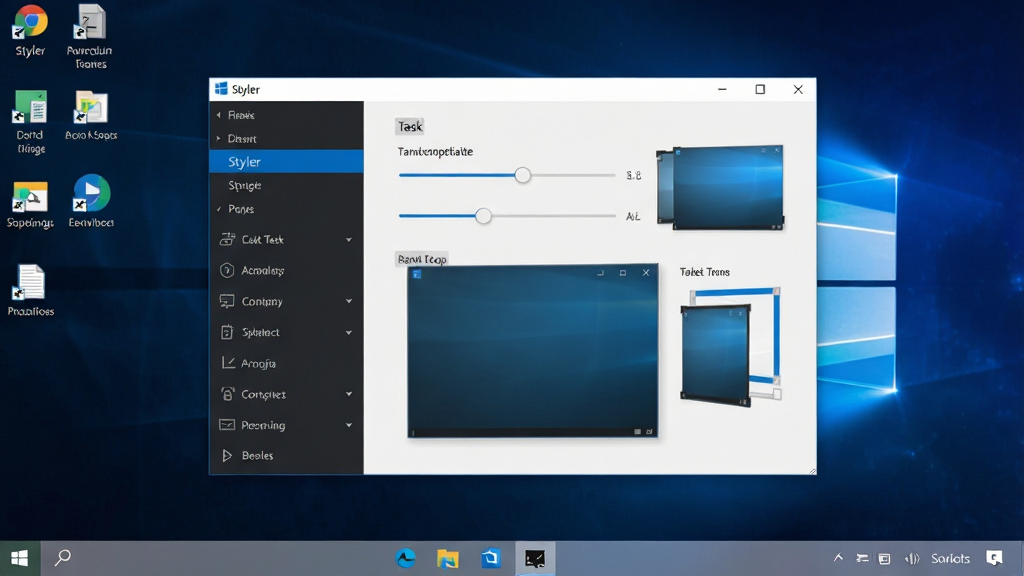The width and height of the screenshot is (1024, 576).
Task: Click the active Styler taskbar icon
Action: 535,558
